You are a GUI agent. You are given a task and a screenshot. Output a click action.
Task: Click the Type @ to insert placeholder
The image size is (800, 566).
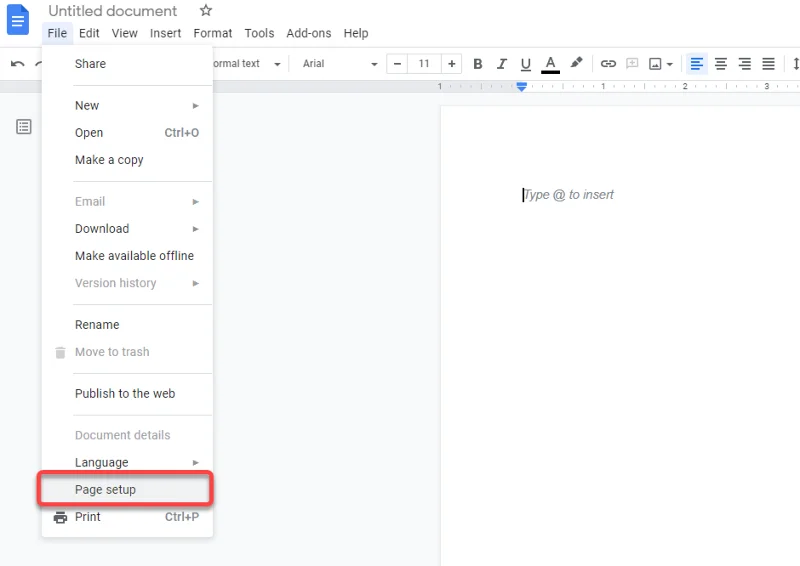(x=568, y=195)
